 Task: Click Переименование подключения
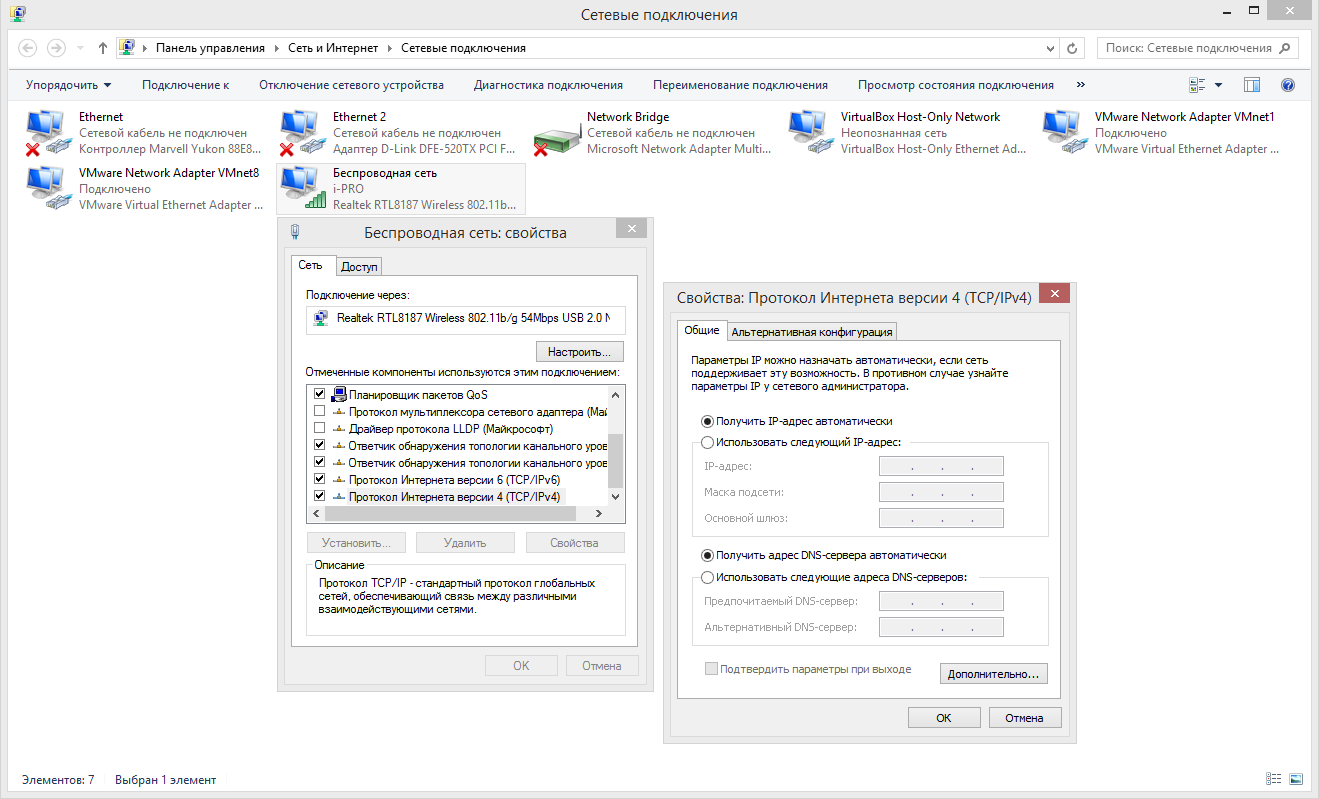(741, 85)
